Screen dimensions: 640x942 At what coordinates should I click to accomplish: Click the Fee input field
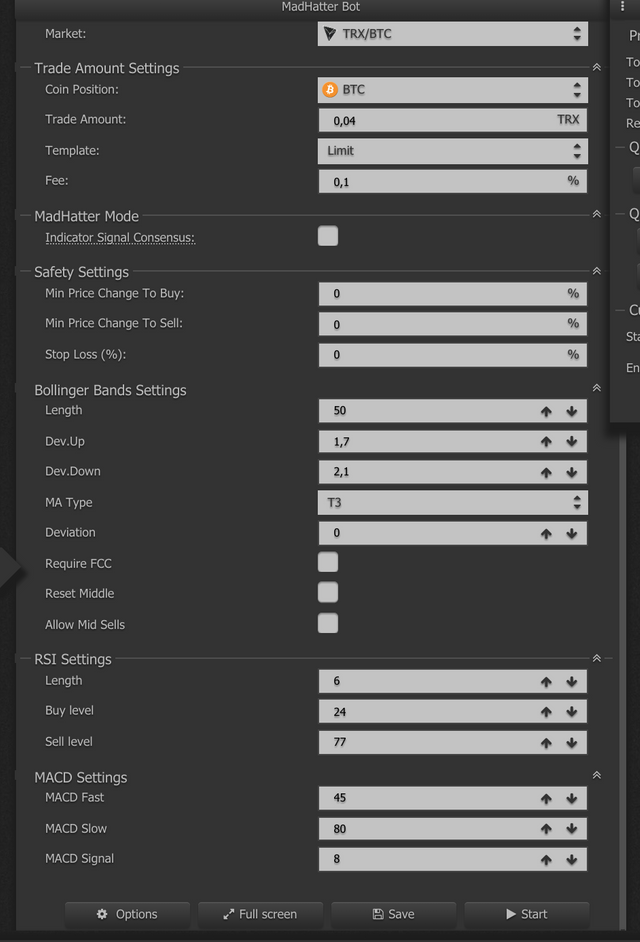click(453, 181)
